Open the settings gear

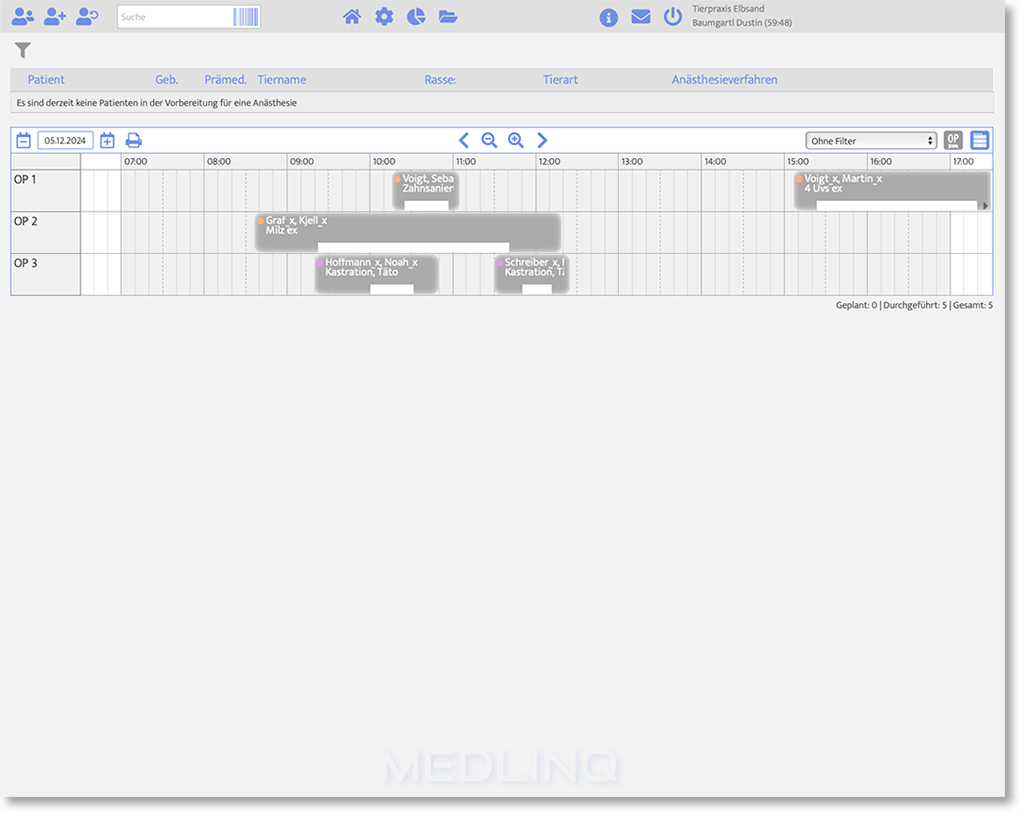384,17
